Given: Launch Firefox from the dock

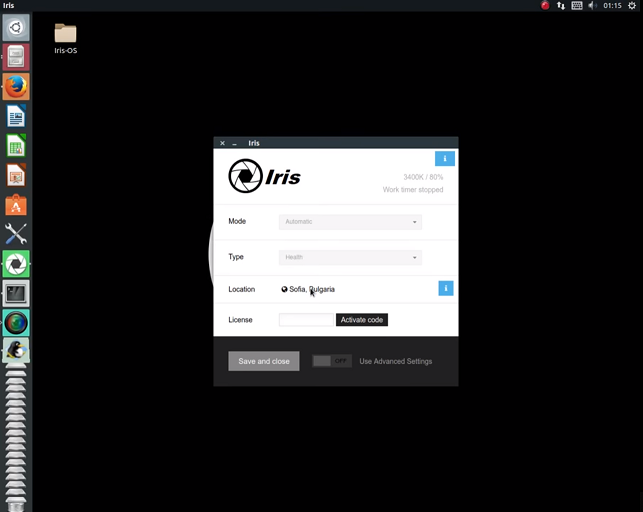Looking at the screenshot, I should tap(16, 86).
